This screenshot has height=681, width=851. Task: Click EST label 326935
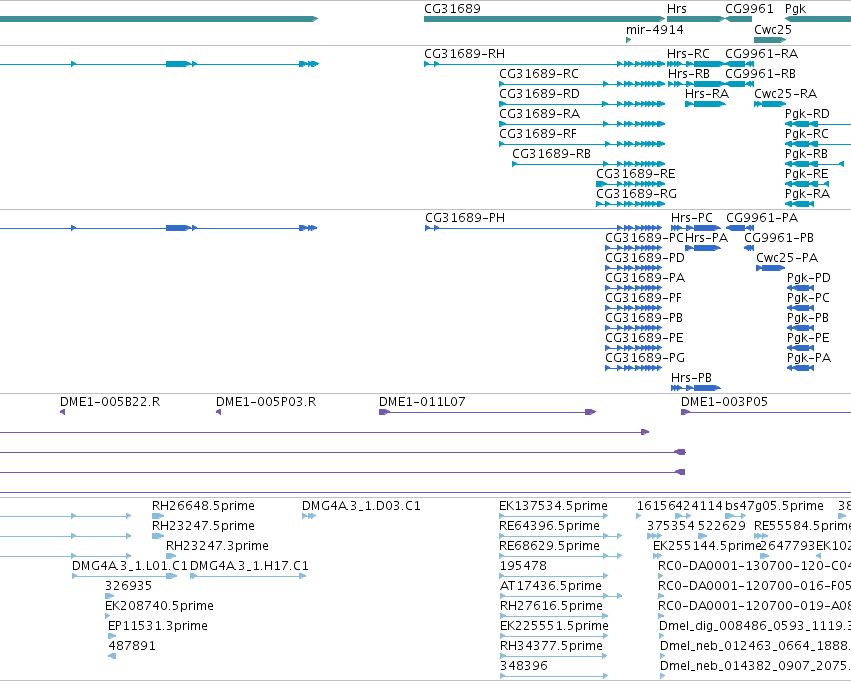pos(129,587)
